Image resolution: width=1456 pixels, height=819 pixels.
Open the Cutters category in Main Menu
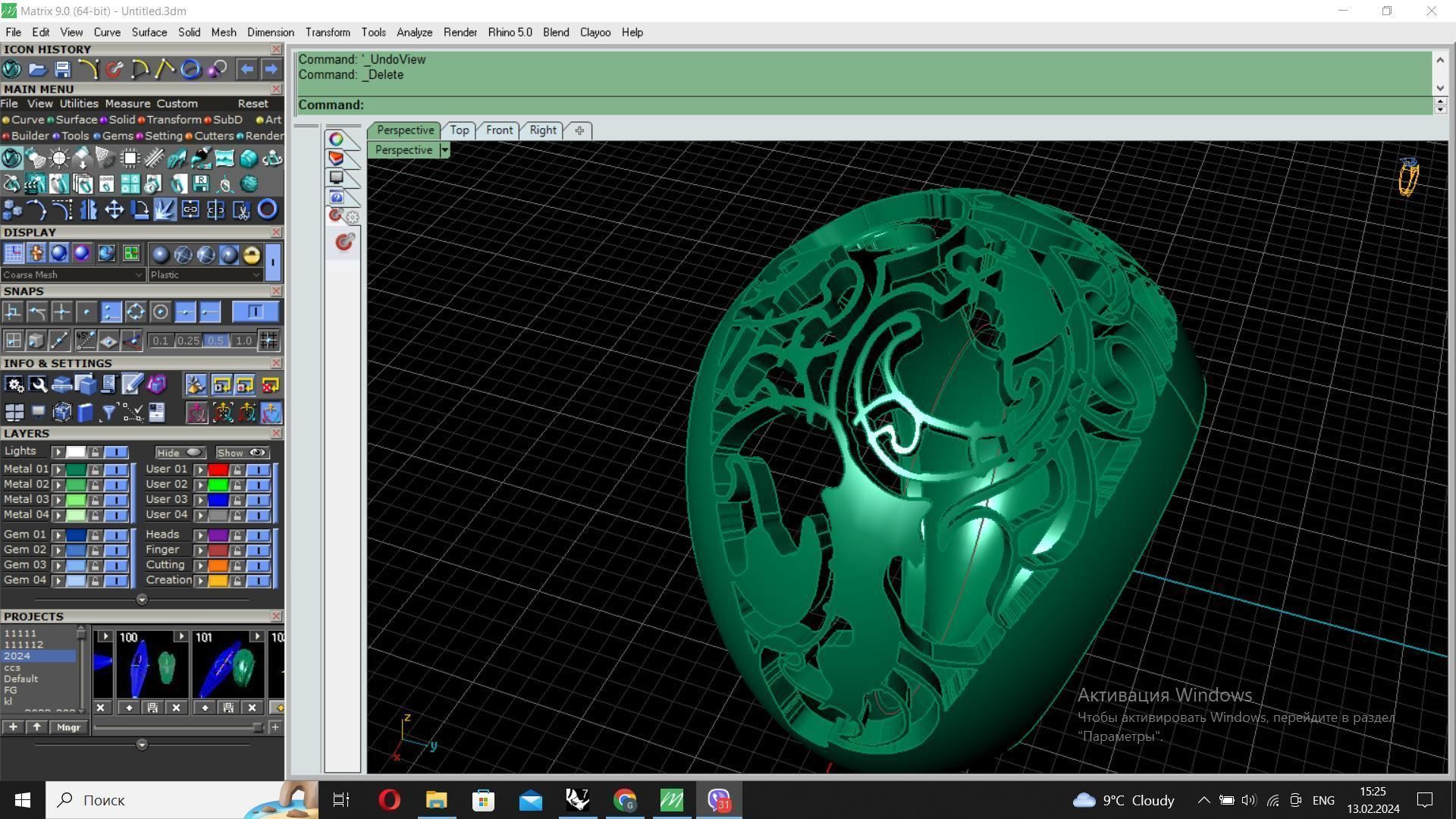pos(214,136)
